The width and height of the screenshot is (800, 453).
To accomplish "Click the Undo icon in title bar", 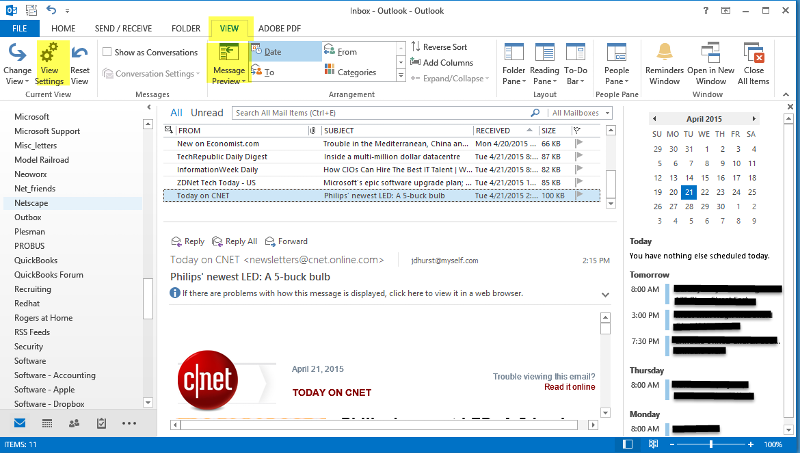I will (51, 10).
